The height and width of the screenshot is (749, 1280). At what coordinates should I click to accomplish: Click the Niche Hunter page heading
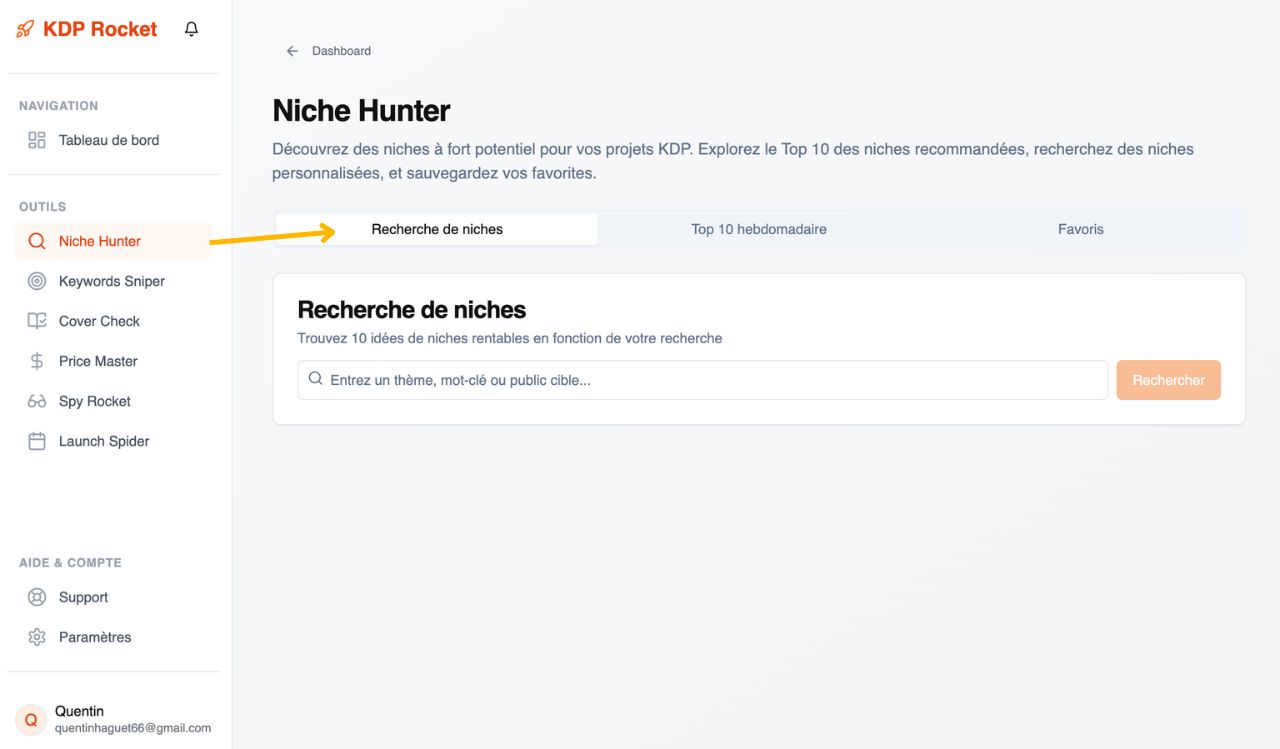pyautogui.click(x=361, y=110)
